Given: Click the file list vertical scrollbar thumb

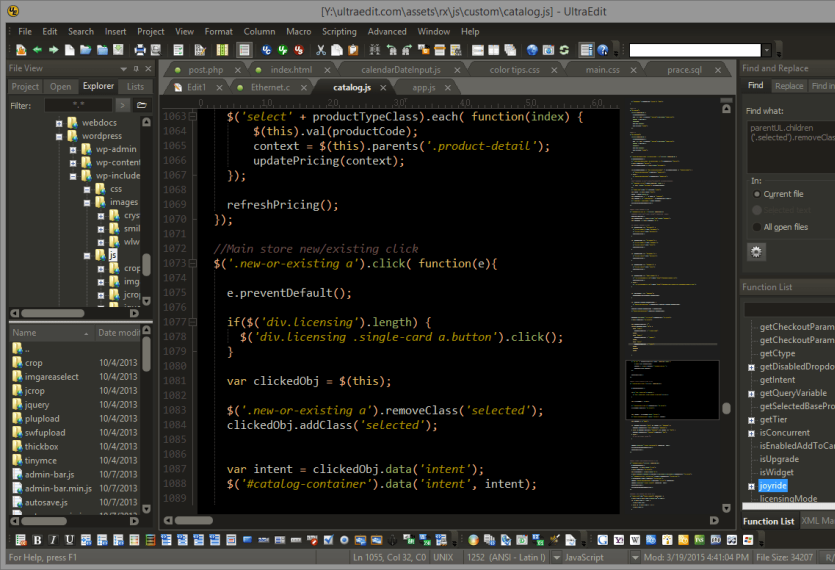Looking at the screenshot, I should point(146,353).
